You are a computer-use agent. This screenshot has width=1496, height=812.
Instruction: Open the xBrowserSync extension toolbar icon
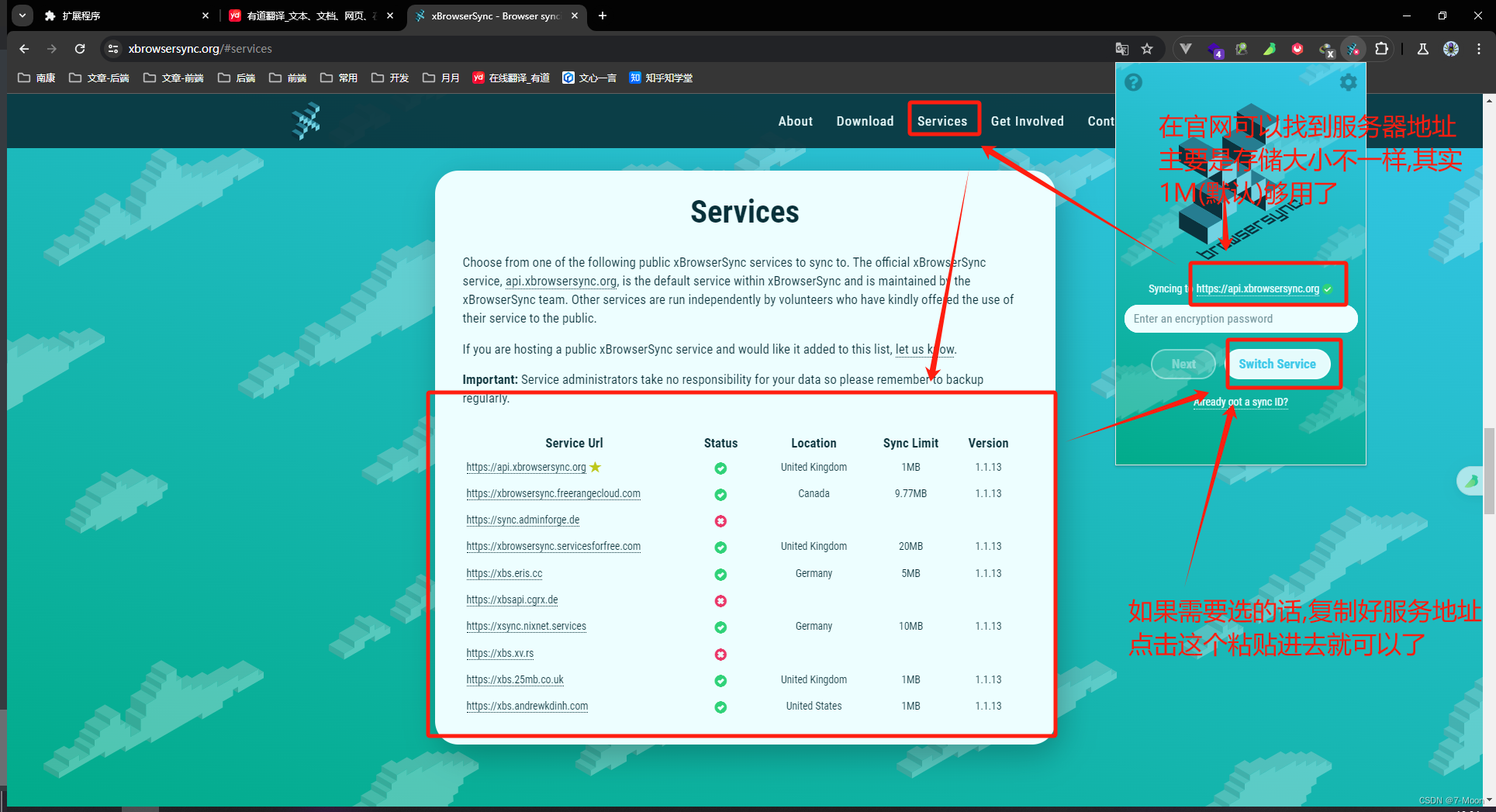tap(1353, 49)
